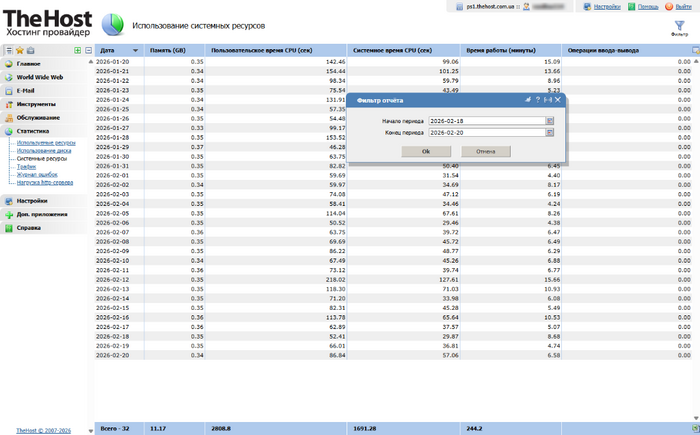Click the Отмена button
Image resolution: width=700 pixels, height=435 pixels.
click(486, 151)
